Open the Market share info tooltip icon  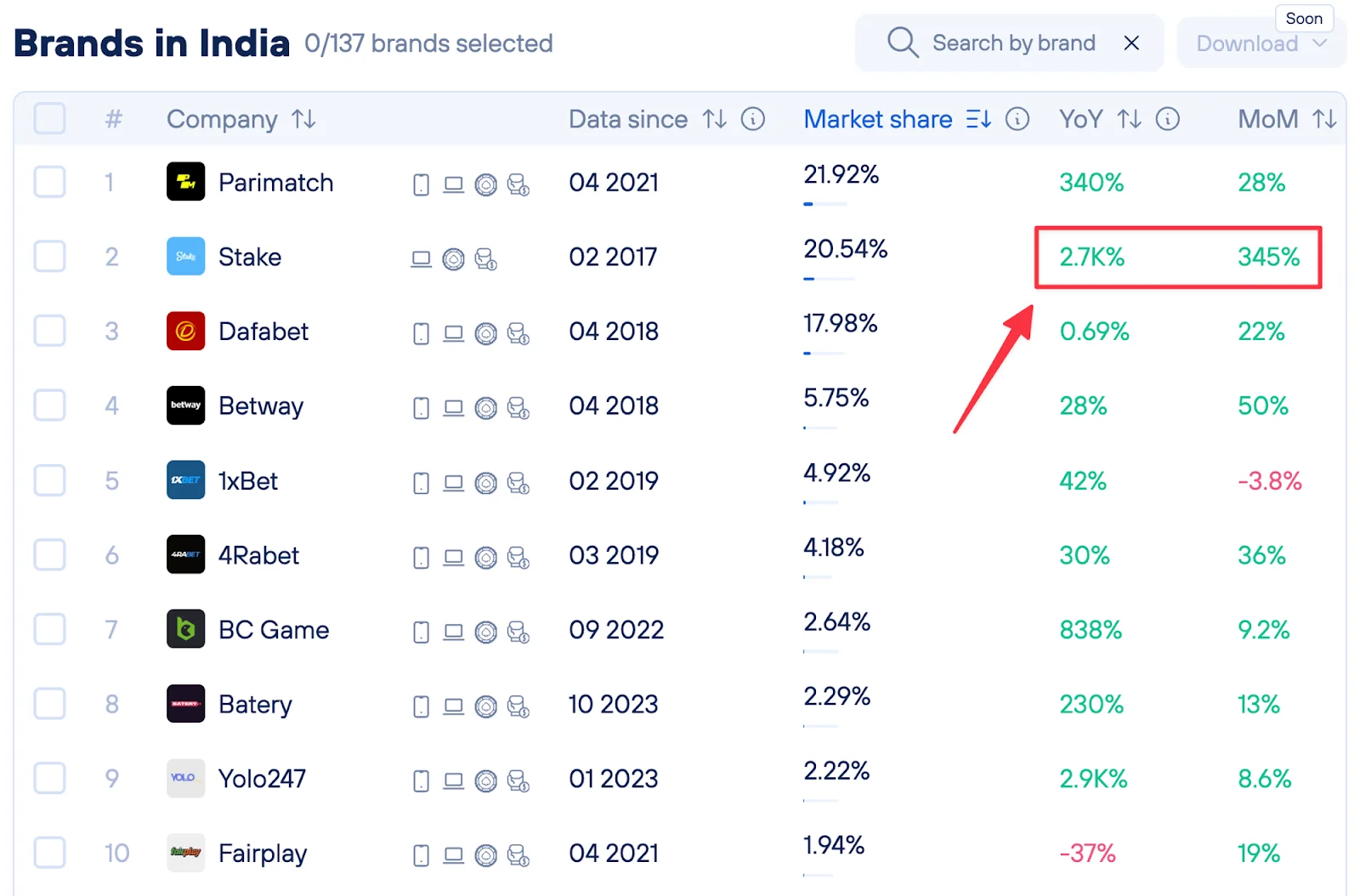pos(1018,119)
